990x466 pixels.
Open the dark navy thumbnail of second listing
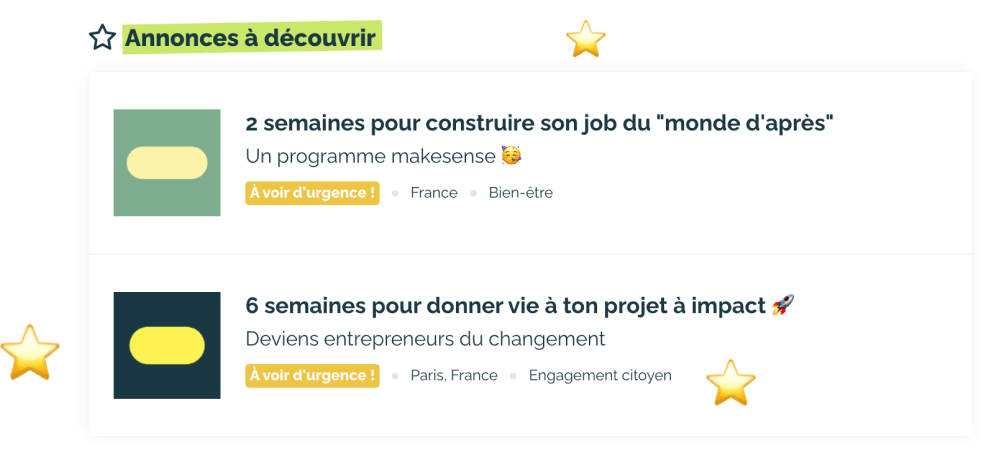(x=167, y=345)
